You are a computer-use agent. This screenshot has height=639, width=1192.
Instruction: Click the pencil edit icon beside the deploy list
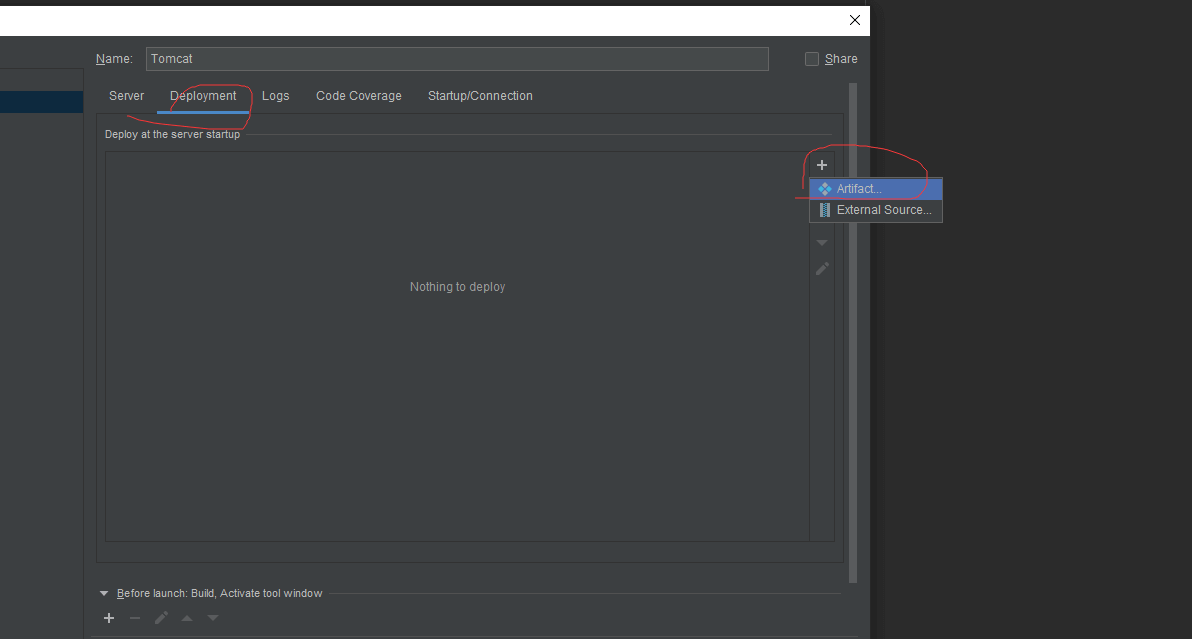(x=822, y=268)
